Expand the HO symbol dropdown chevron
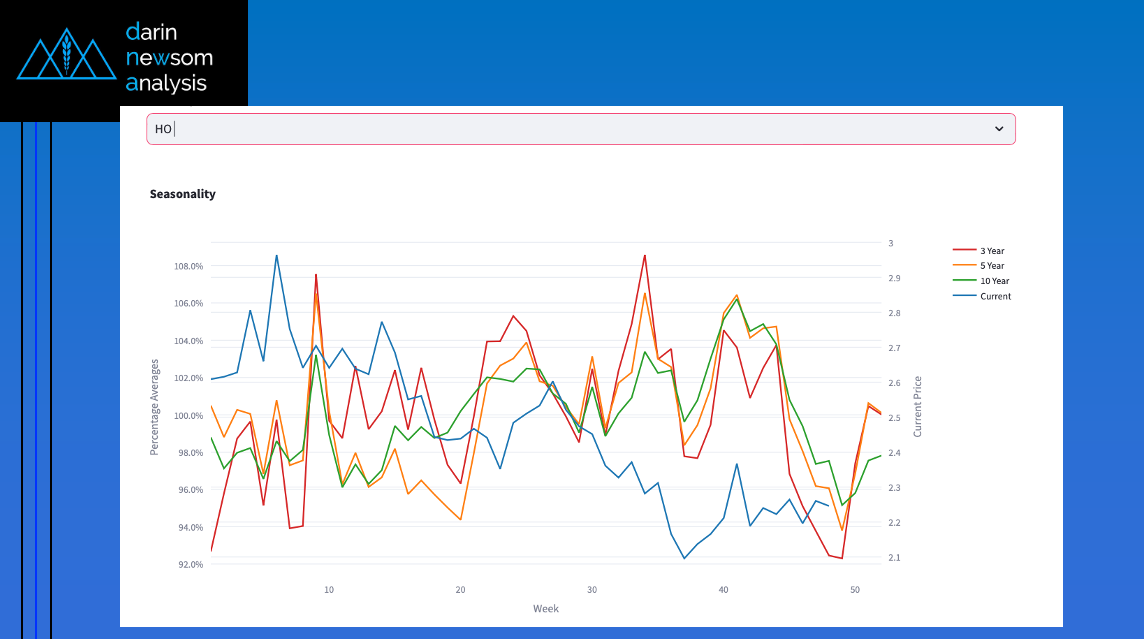Viewport: 1144px width, 639px height. [x=998, y=129]
